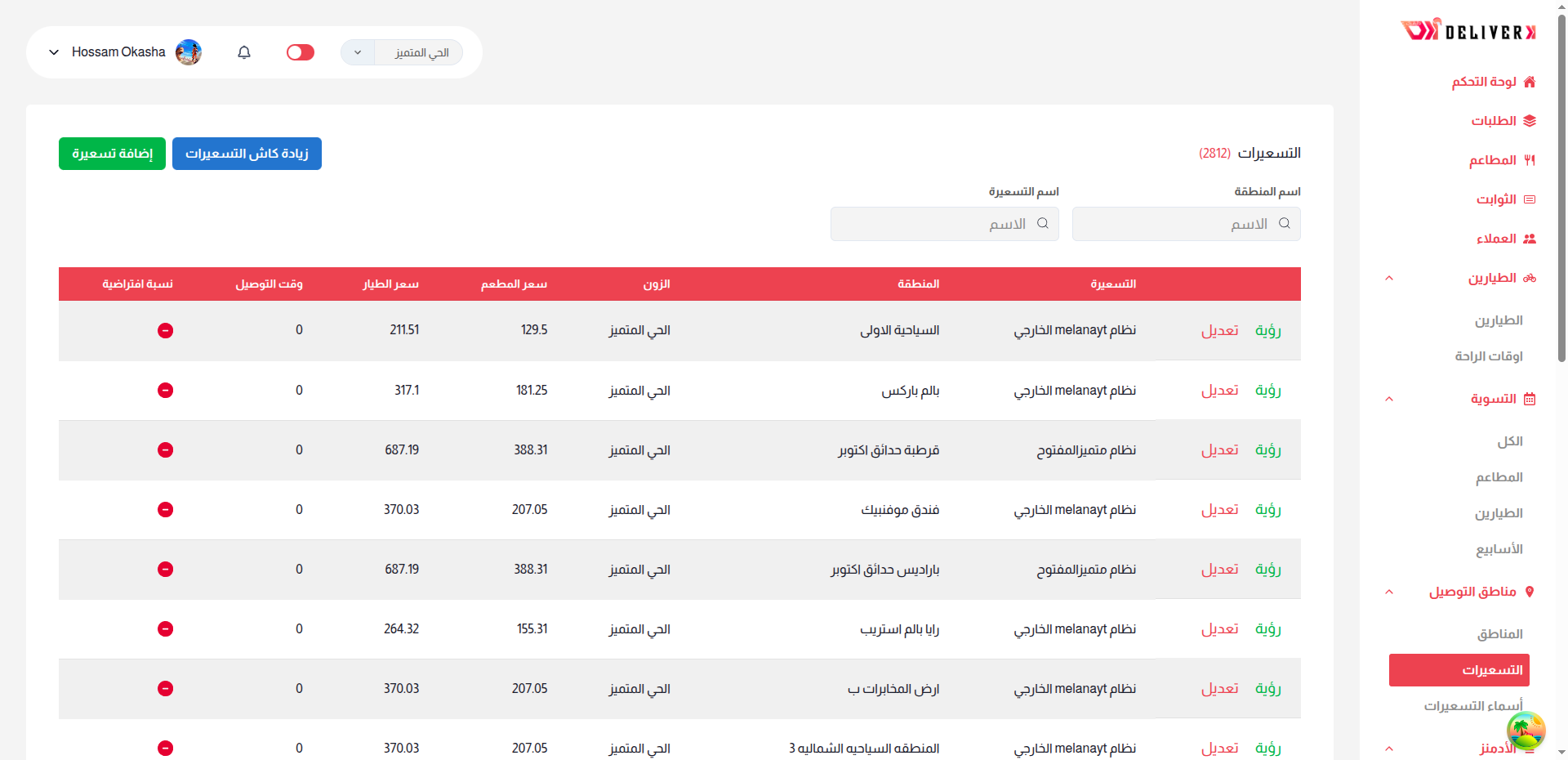The image size is (1568, 760).
Task: Click the fork-knife icon beside المطاعم
Action: tap(1530, 160)
